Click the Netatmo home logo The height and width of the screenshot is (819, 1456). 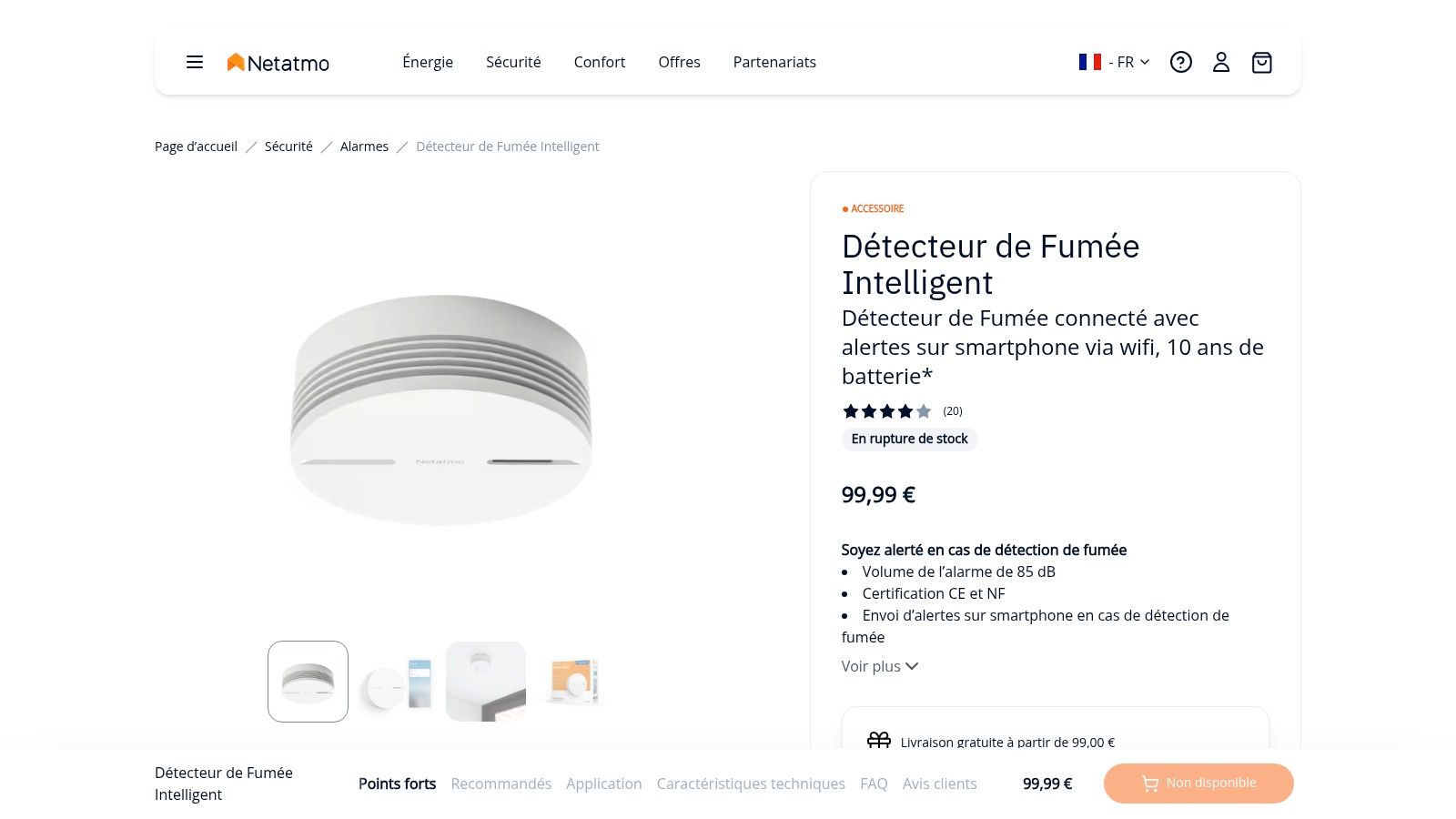[x=278, y=62]
